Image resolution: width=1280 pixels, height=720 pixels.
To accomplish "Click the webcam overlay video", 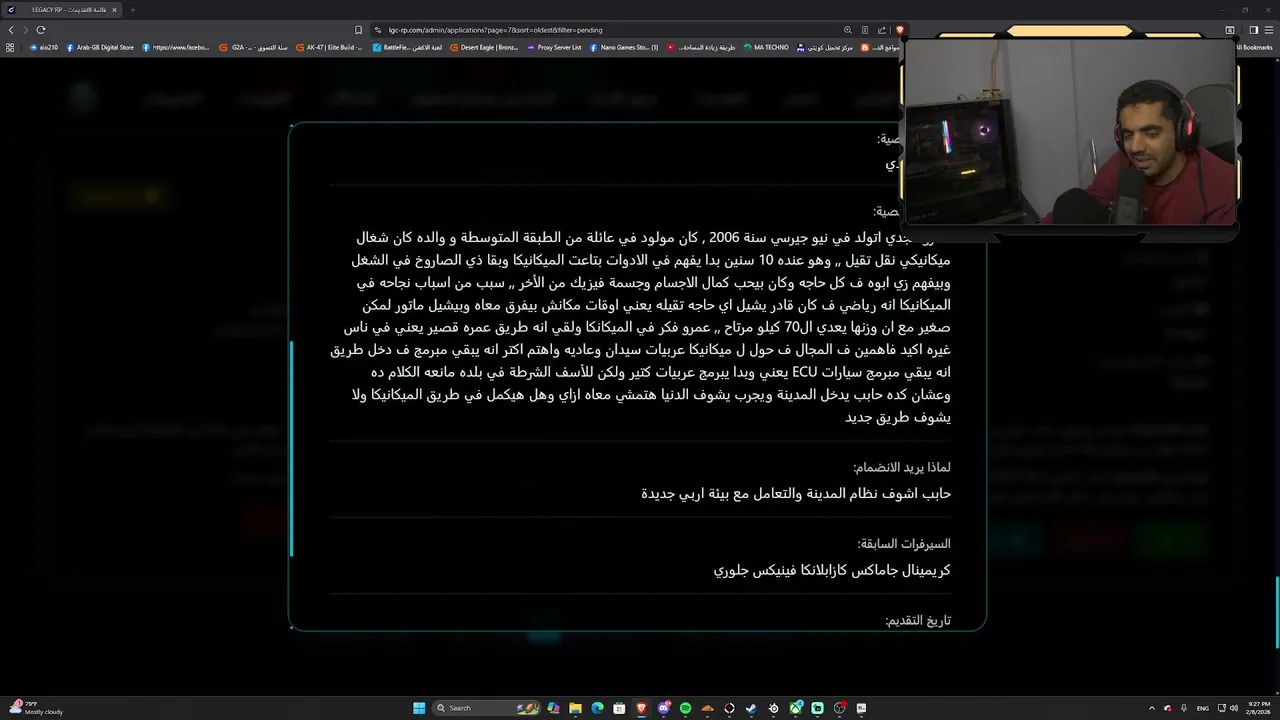I will coord(1069,132).
